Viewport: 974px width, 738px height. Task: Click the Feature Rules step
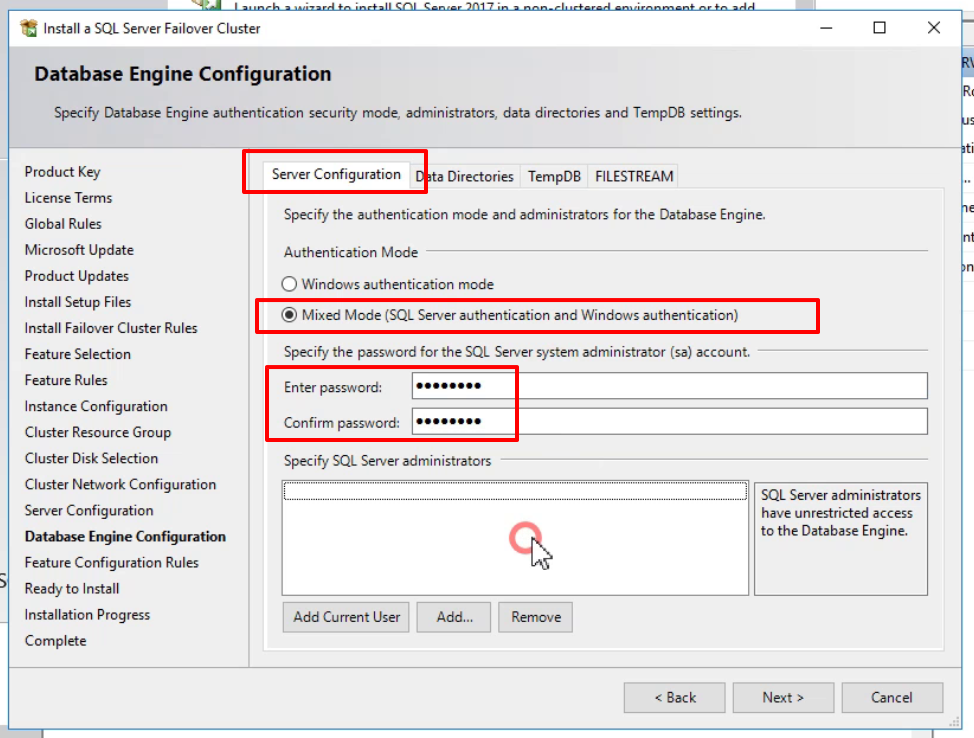click(x=66, y=380)
